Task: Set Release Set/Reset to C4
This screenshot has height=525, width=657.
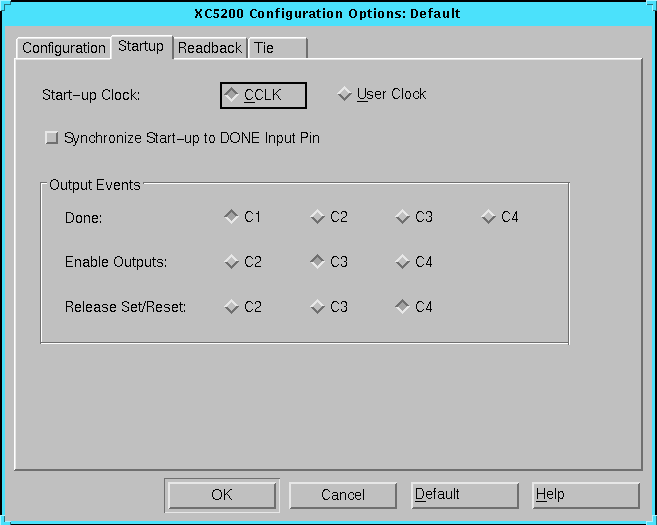Action: pyautogui.click(x=414, y=307)
